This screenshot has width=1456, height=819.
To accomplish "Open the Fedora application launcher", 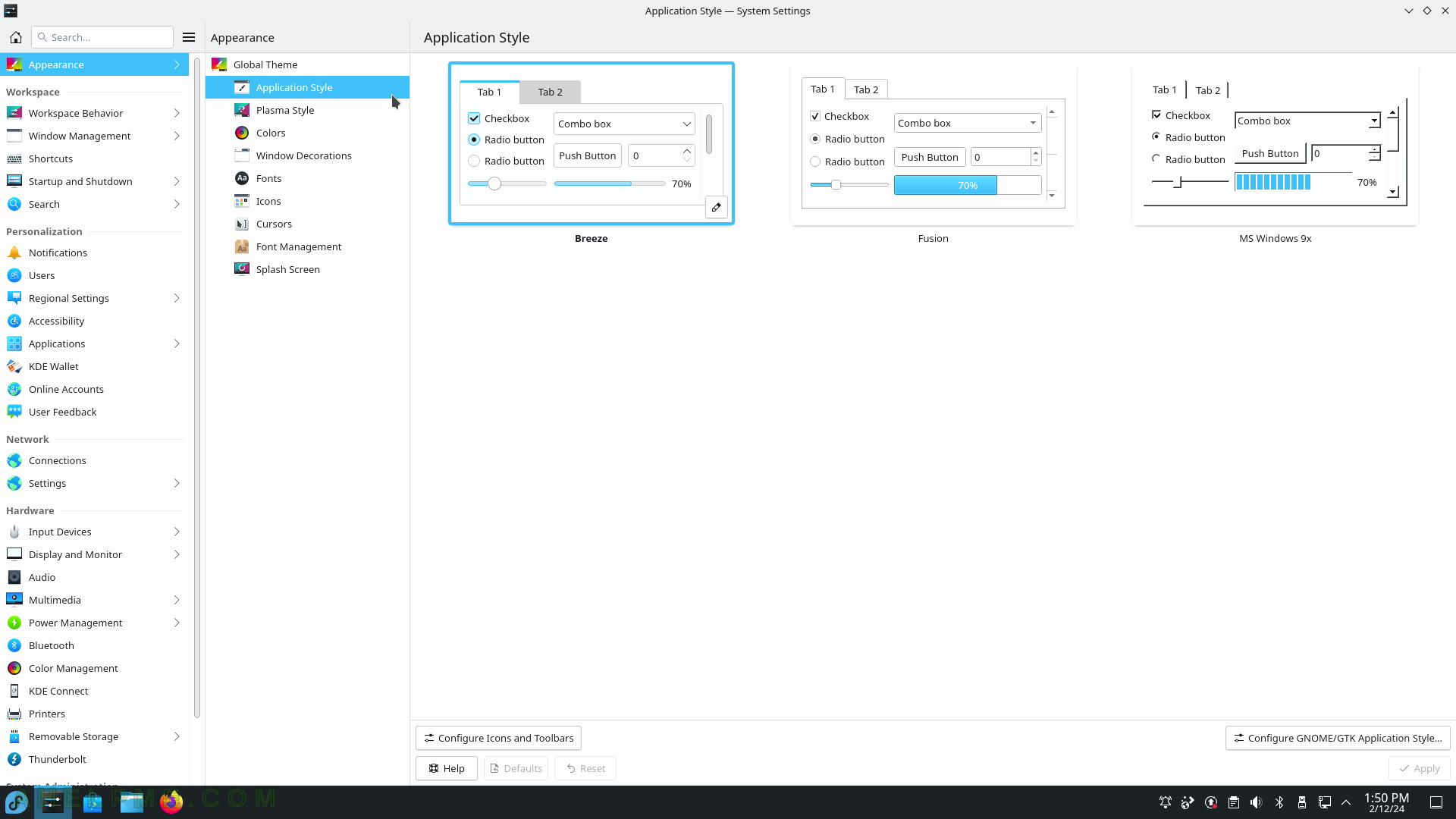I will [17, 802].
